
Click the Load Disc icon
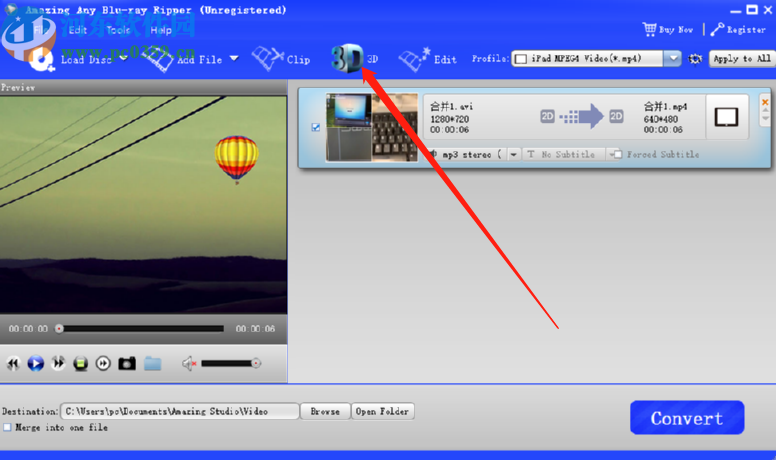click(41, 59)
